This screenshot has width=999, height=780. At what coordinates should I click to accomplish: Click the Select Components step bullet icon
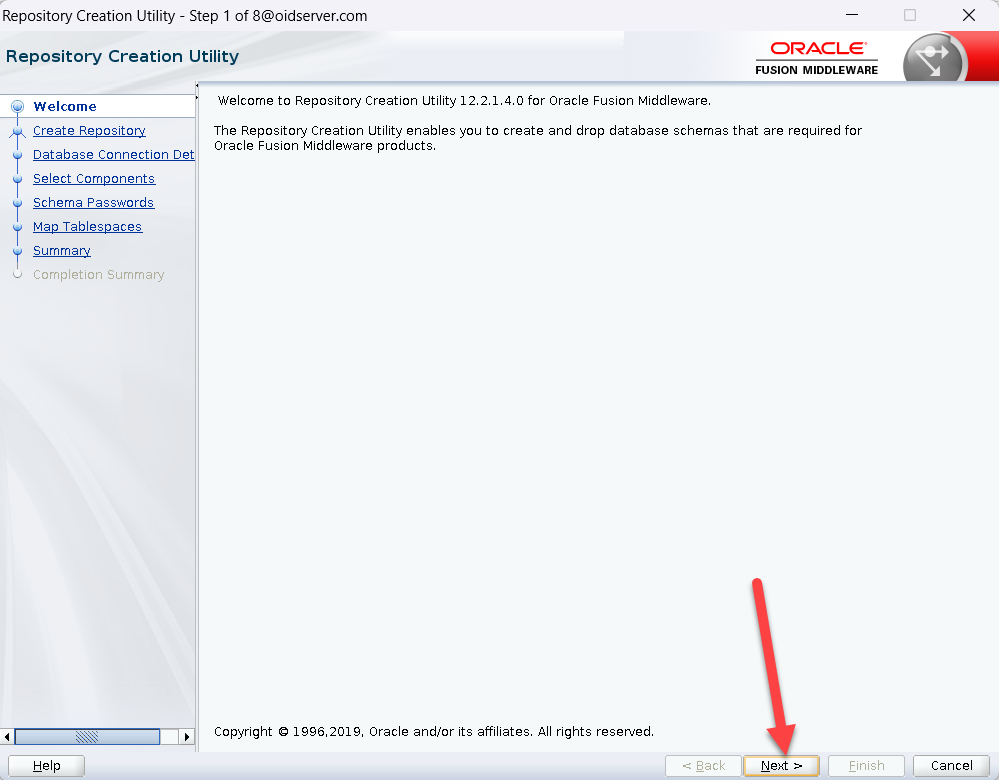point(17,179)
